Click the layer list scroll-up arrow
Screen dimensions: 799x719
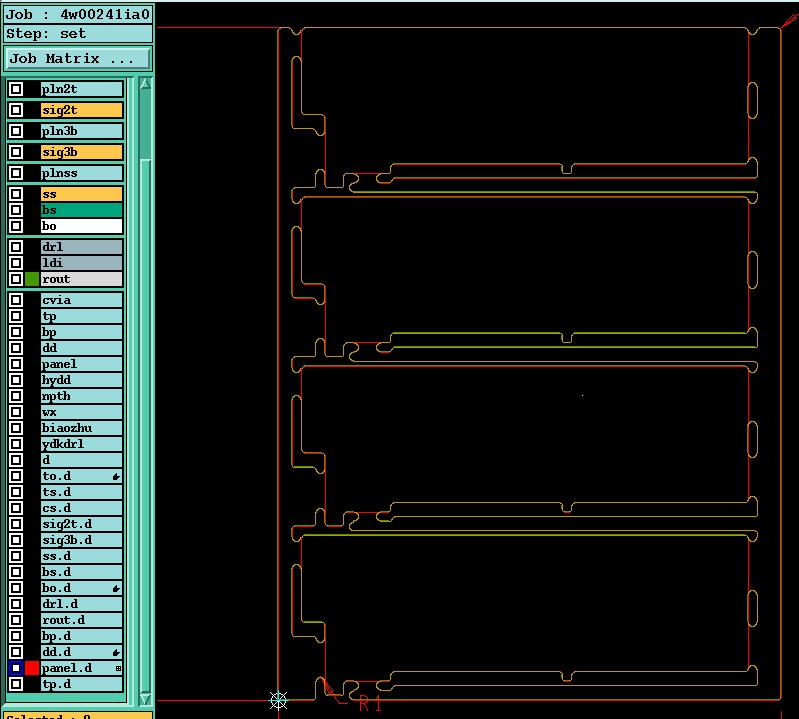[145, 84]
